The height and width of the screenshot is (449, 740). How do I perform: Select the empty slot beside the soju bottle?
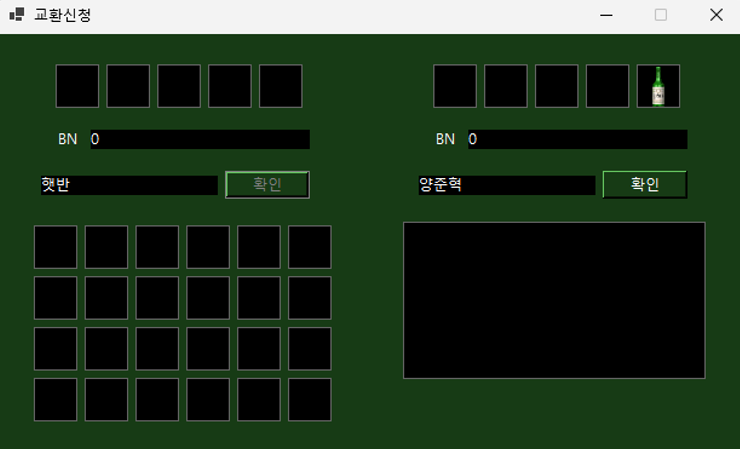607,86
